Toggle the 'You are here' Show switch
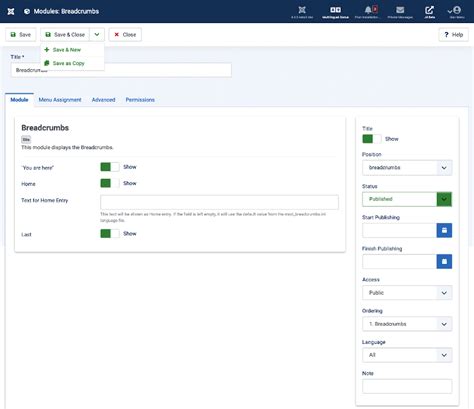 coord(110,167)
